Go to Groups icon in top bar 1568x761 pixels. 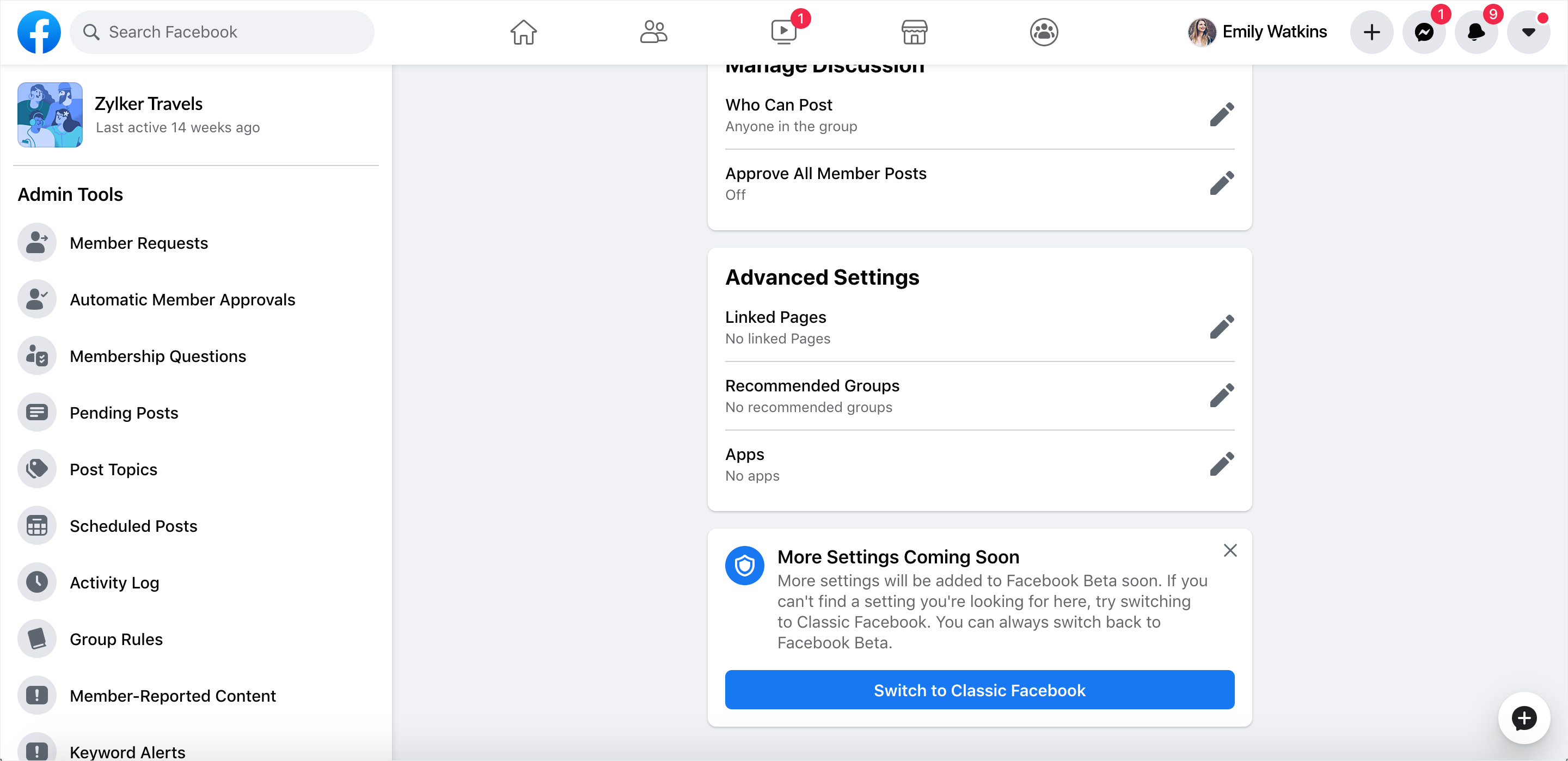coord(1043,32)
